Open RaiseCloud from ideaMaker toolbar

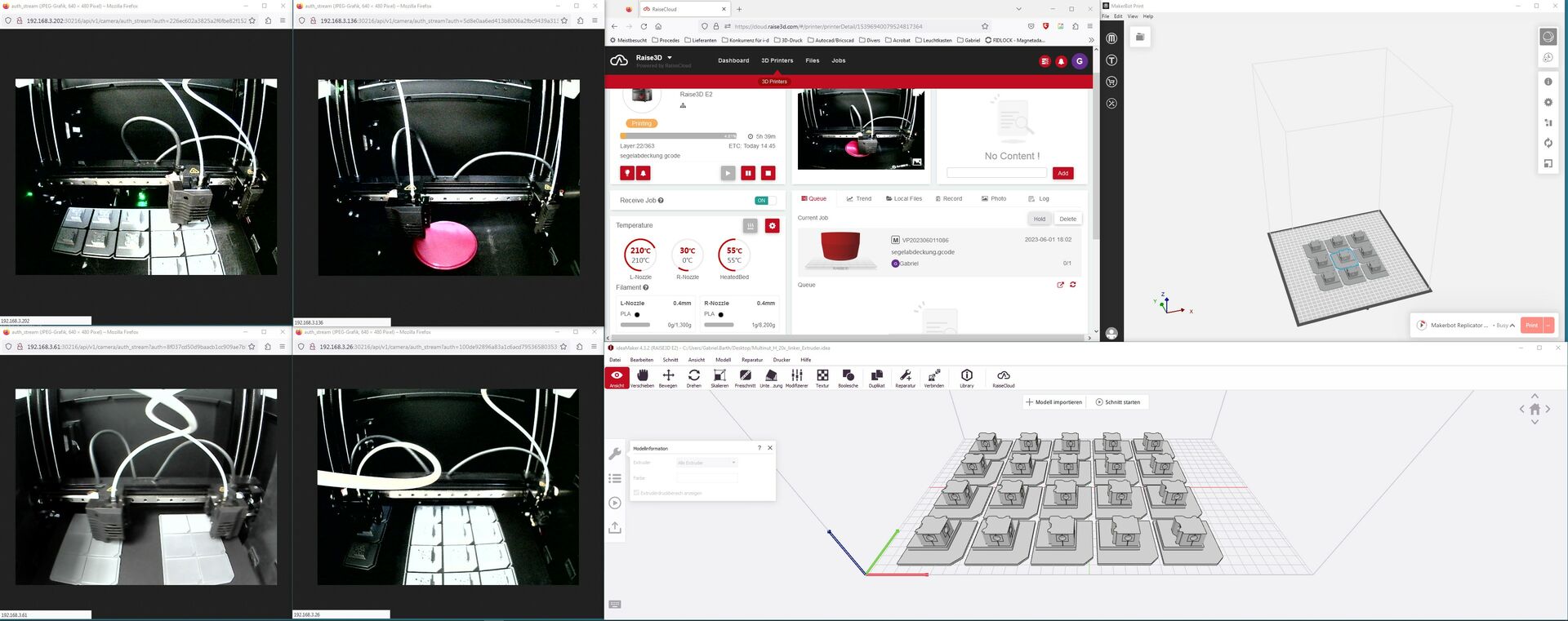[x=1004, y=378]
